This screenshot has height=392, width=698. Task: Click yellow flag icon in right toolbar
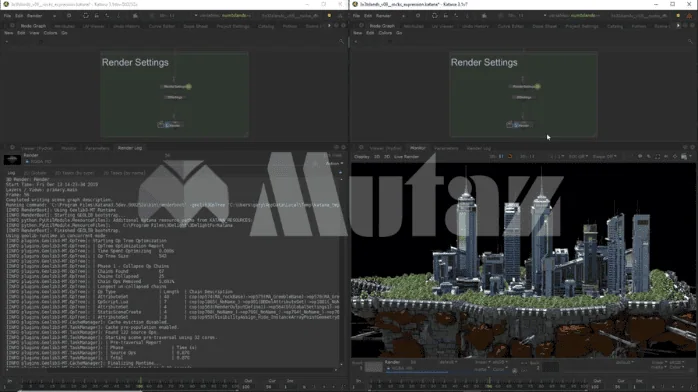tap(678, 16)
